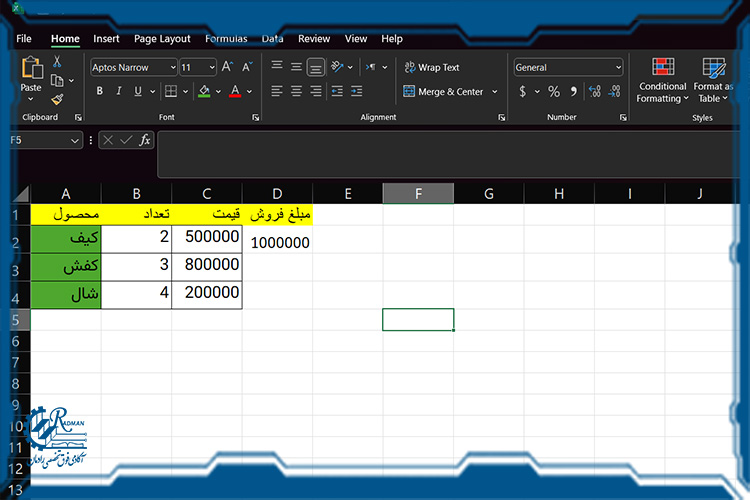
Task: Switch to the Formulas tab
Action: (x=226, y=39)
